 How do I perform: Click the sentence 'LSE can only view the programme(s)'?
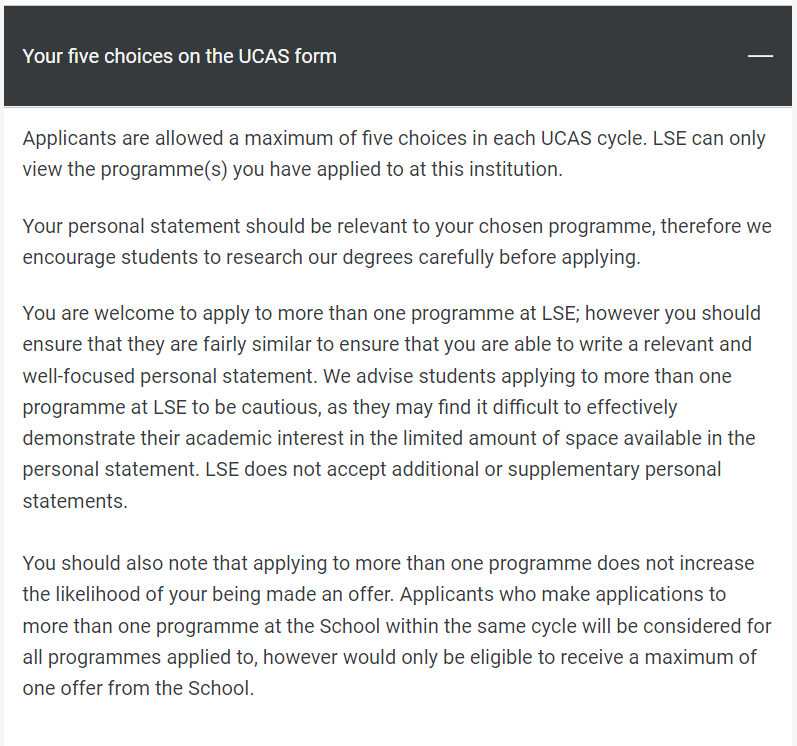click(394, 153)
